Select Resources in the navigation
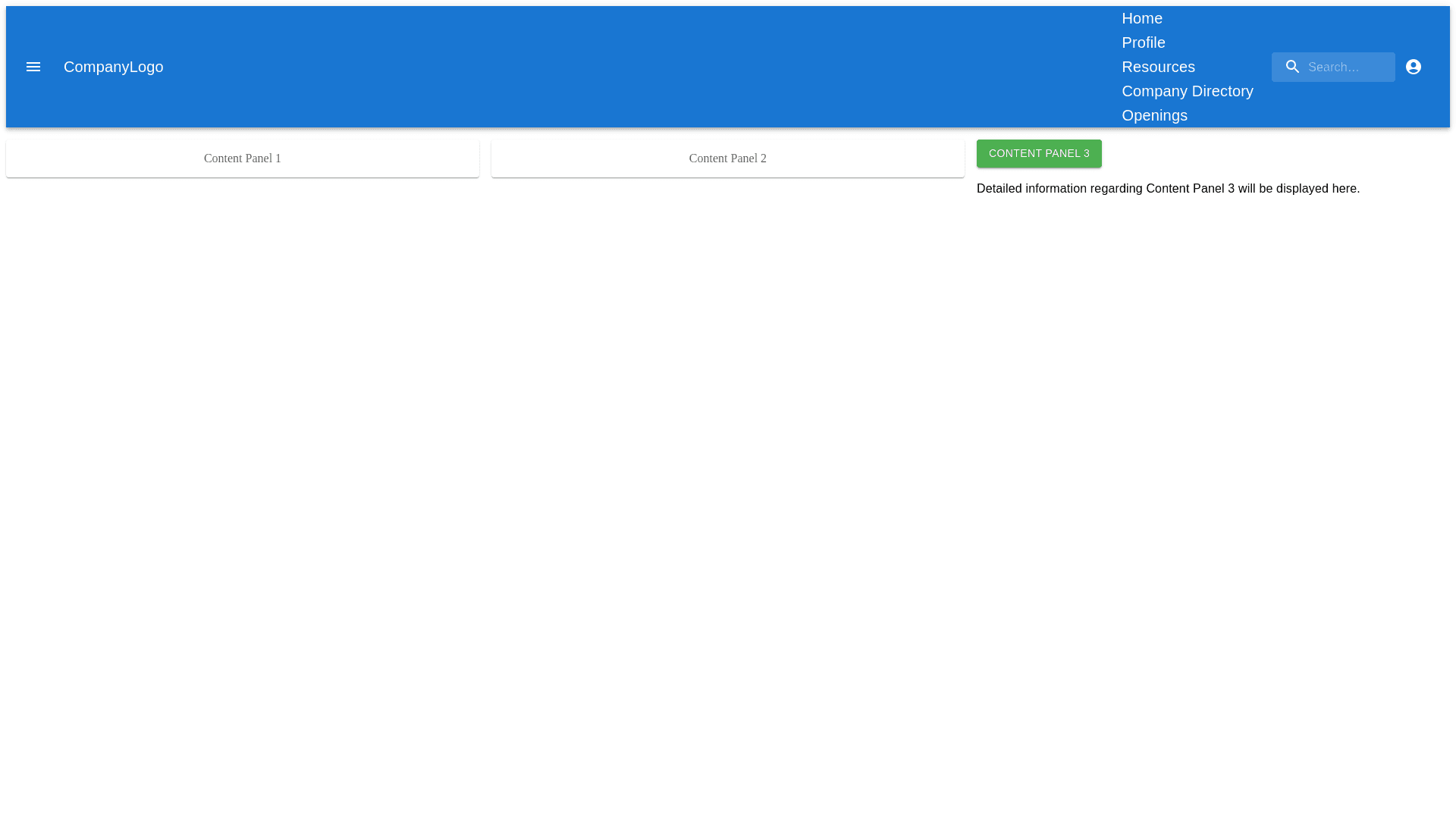Screen dimensions: 1456x819 pyautogui.click(x=1158, y=67)
